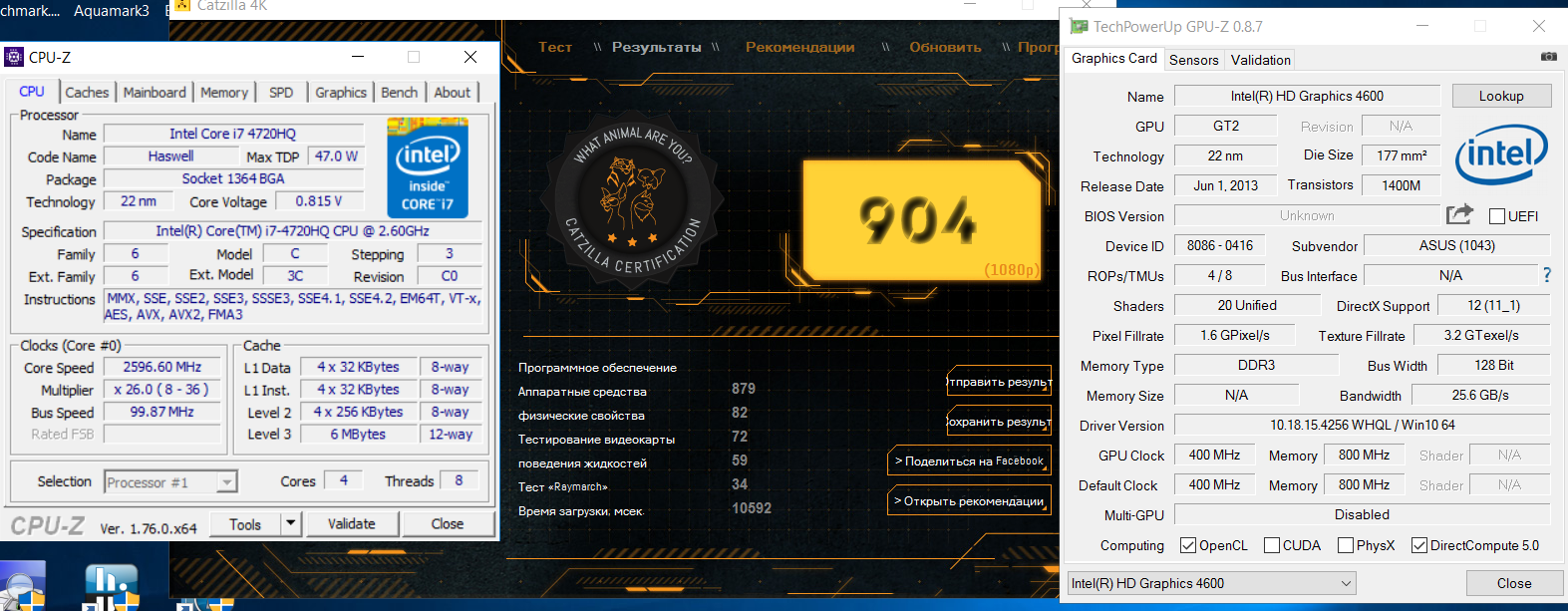
Task: Open the Intel(R) HD Graphics 4600 adapter dropdown
Action: (1212, 583)
